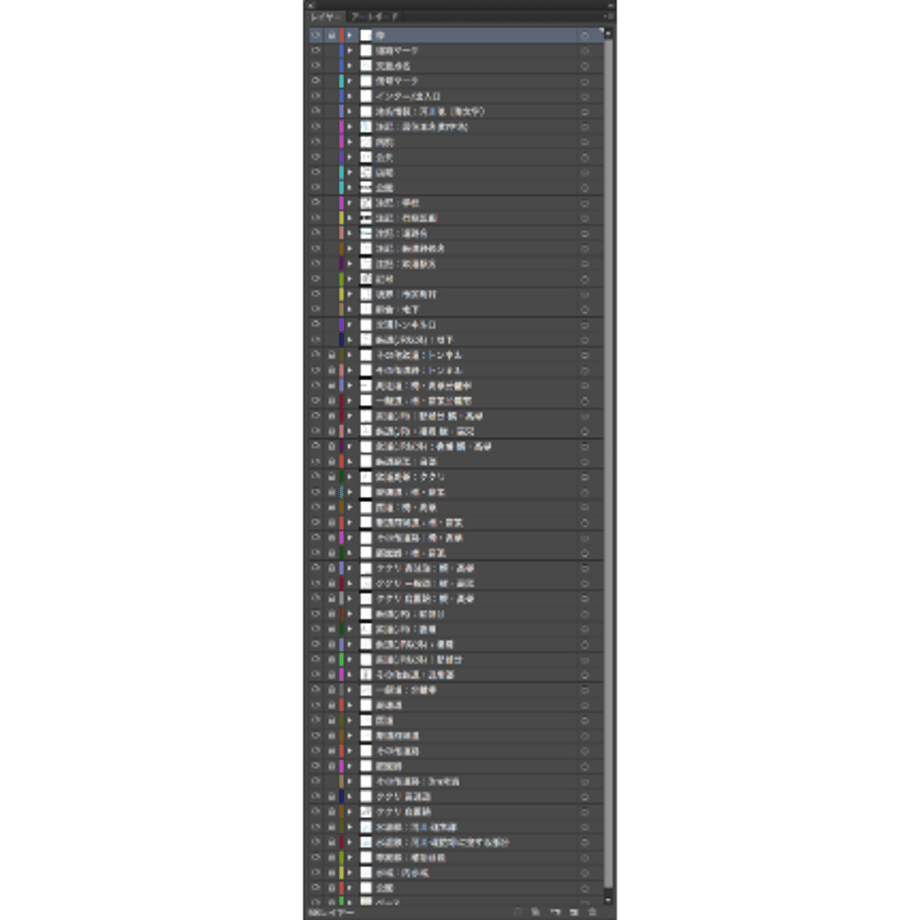Click the target circle of the インター出入口 layer
The image size is (920, 920).
pos(584,96)
